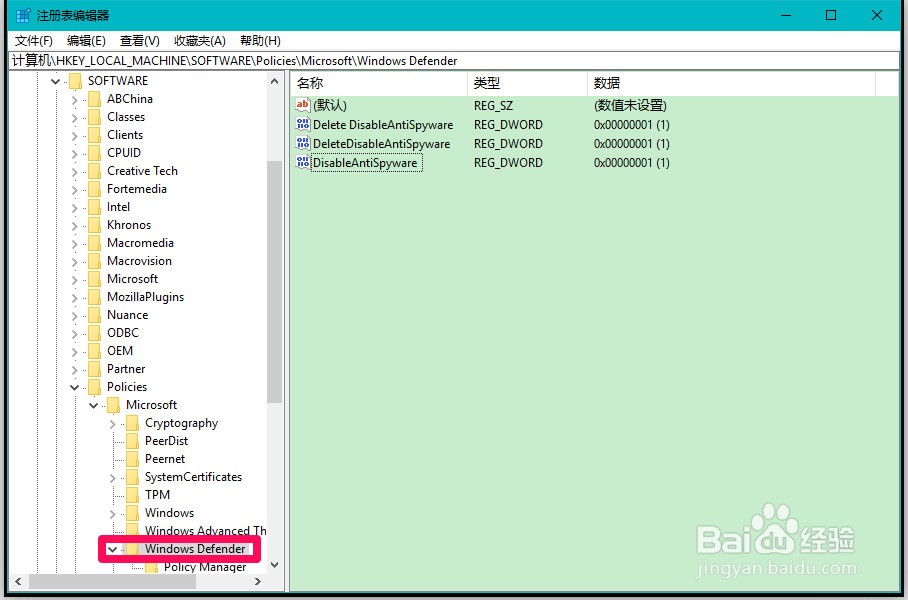The image size is (908, 600).
Task: Expand the ABChina key
Action: [x=75, y=100]
